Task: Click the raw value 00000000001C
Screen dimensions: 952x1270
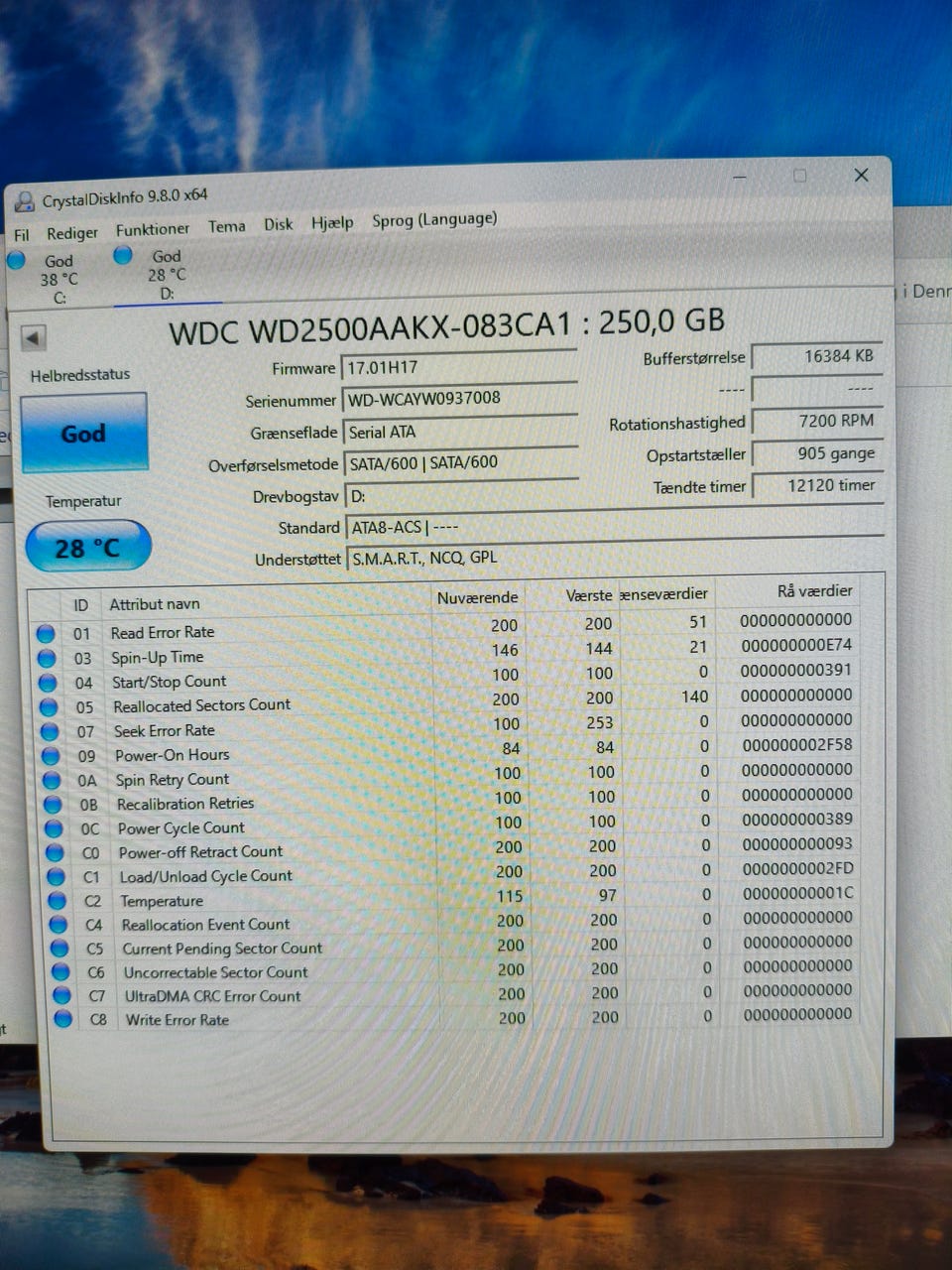Action: [798, 893]
